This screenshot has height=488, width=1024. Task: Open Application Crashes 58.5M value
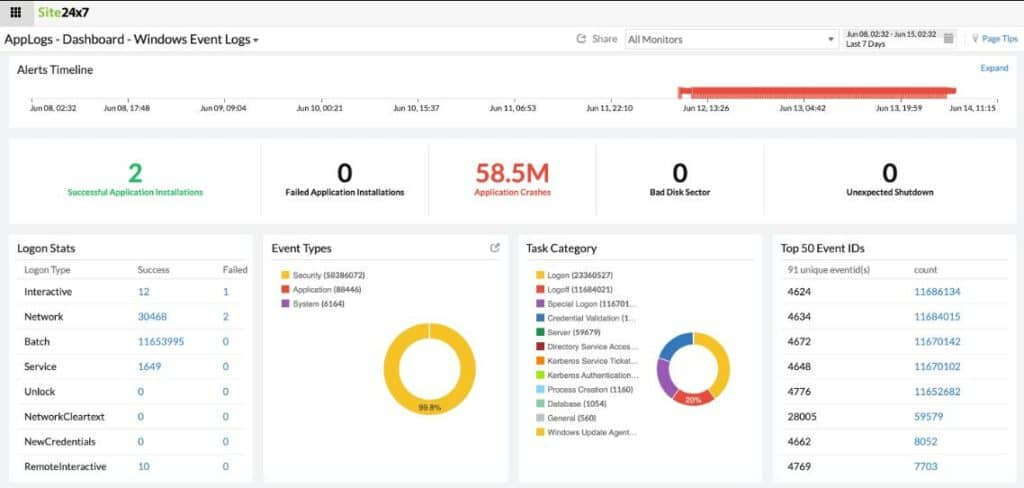click(512, 173)
